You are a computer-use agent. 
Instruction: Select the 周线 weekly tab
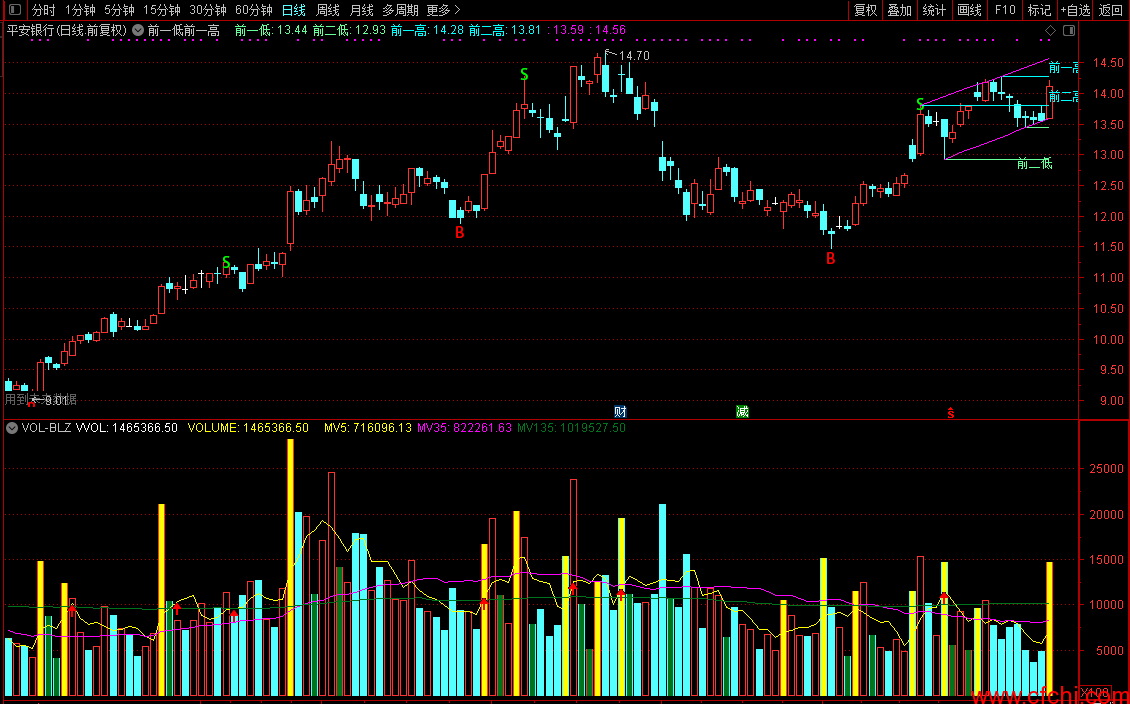point(328,10)
